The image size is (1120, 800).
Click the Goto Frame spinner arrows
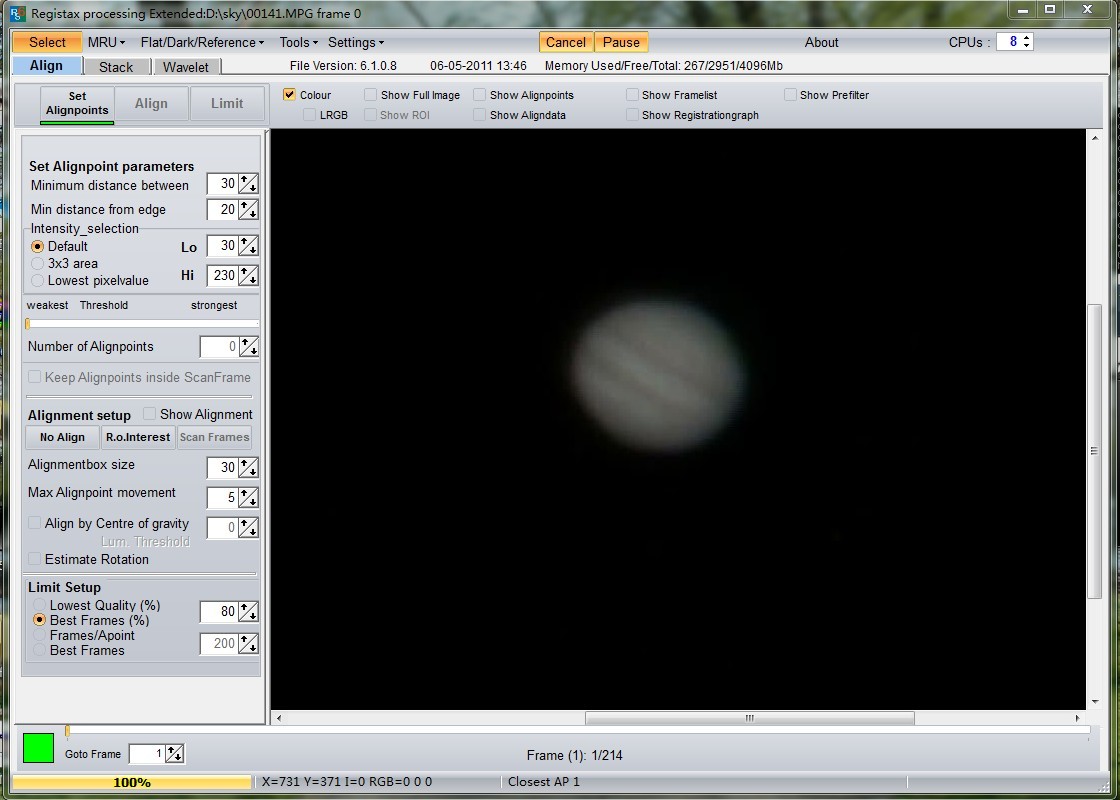(x=174, y=754)
